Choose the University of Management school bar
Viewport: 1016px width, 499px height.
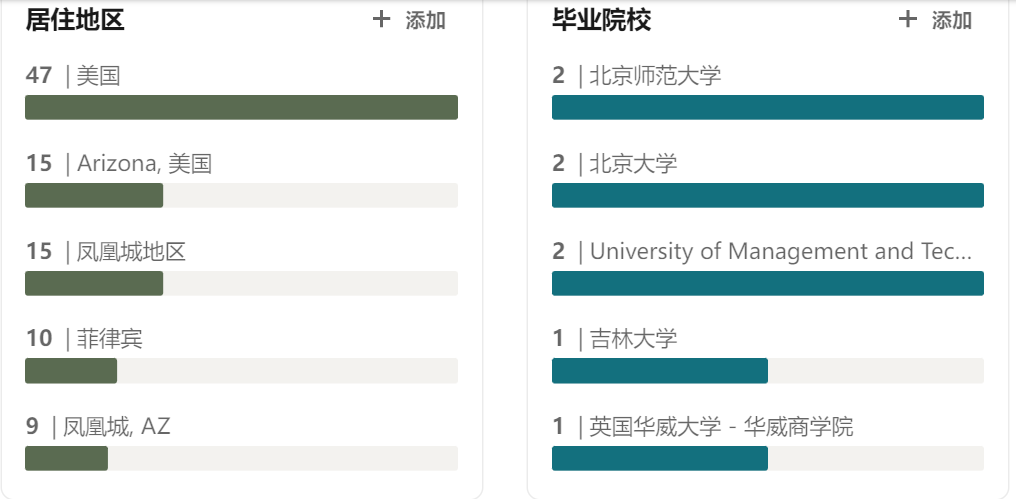pos(767,283)
